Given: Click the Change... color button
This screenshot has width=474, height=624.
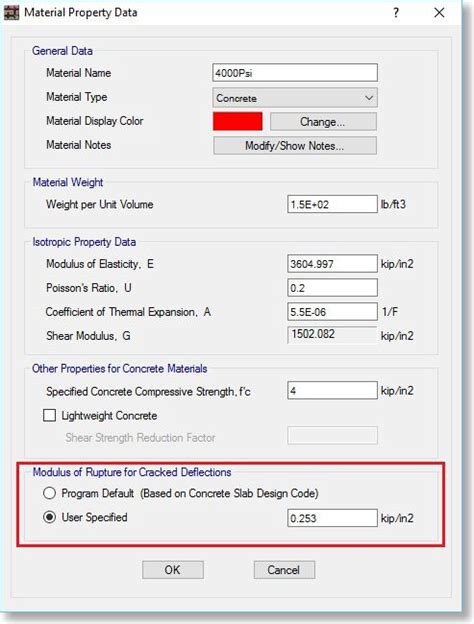Looking at the screenshot, I should click(x=323, y=121).
